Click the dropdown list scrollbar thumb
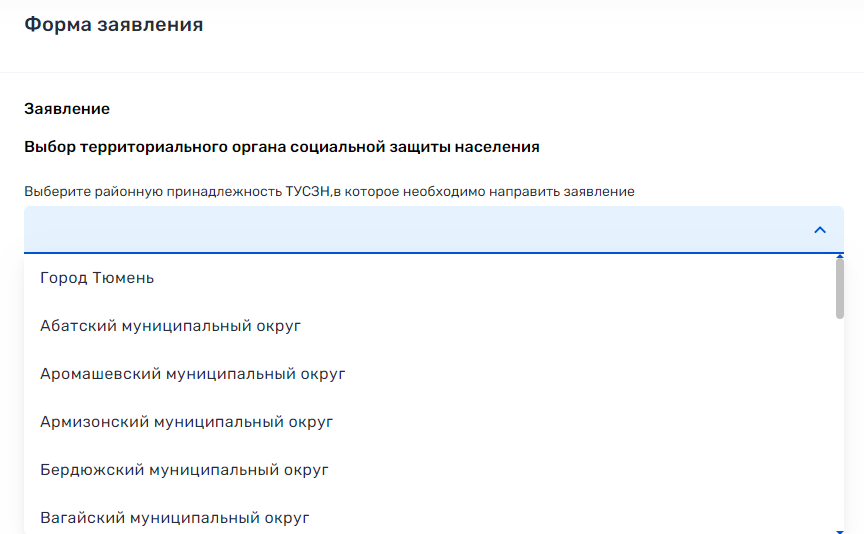The image size is (864, 534). click(839, 288)
